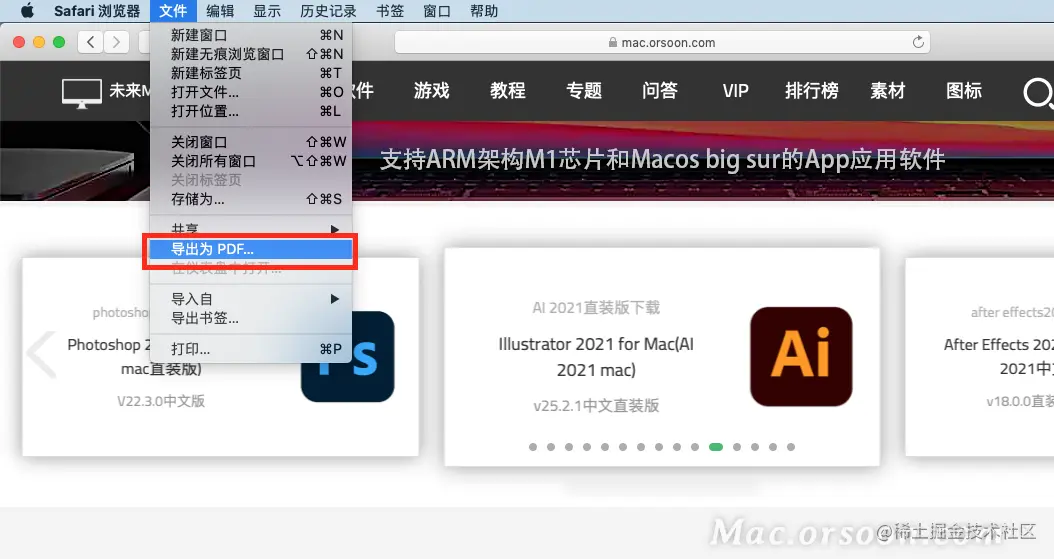The image size is (1054, 559).
Task: Click the site search magnifier icon
Action: (x=1038, y=93)
